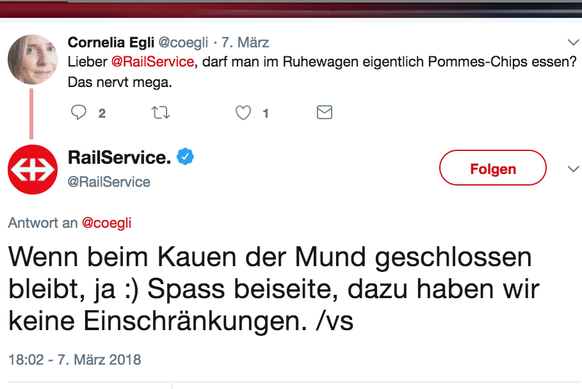Screen dimensions: 582x389
Task: Open the RailService red logo avatar
Action: point(33,169)
